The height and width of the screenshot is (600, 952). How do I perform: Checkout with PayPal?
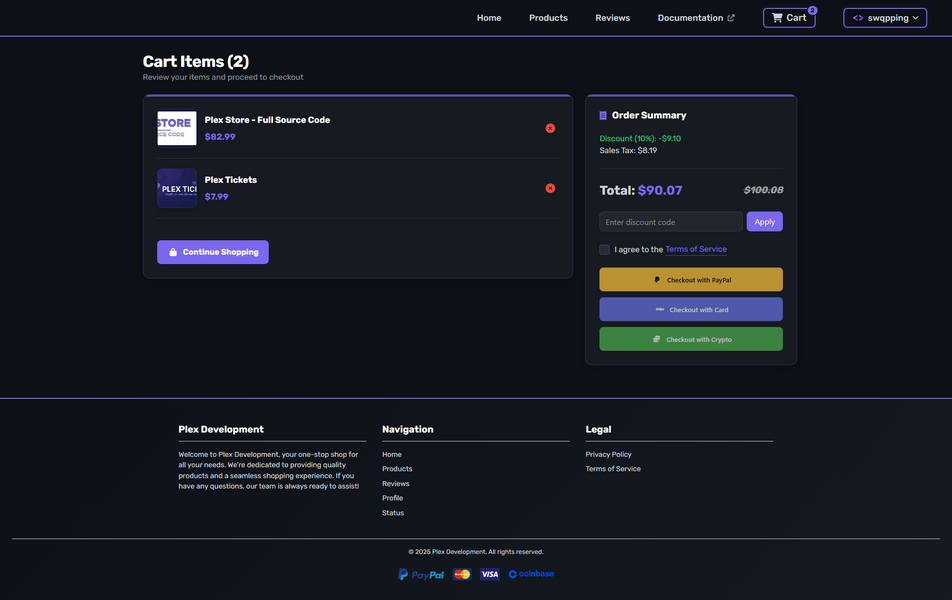coord(691,280)
